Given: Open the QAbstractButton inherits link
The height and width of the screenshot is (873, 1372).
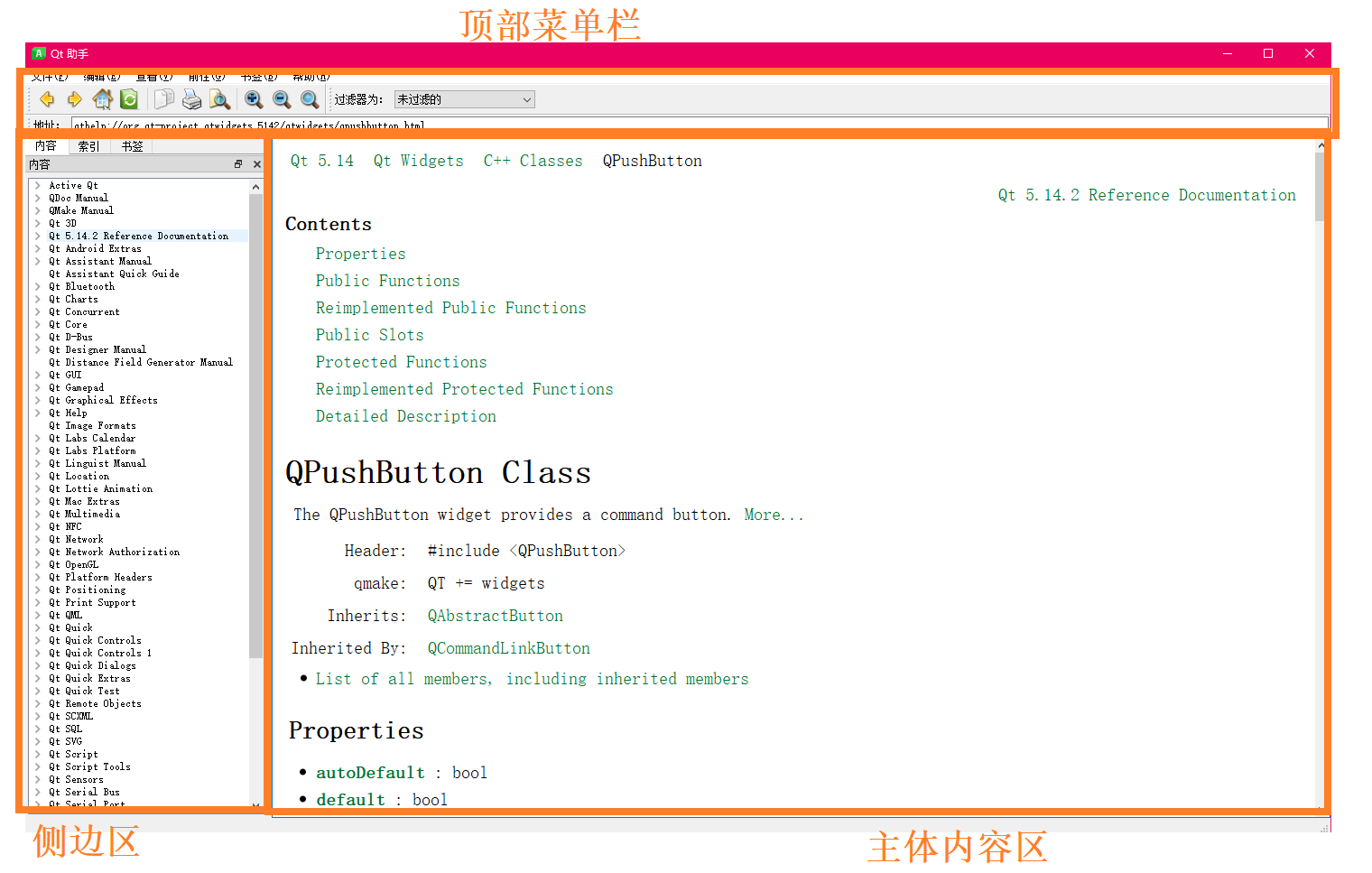Looking at the screenshot, I should point(495,616).
